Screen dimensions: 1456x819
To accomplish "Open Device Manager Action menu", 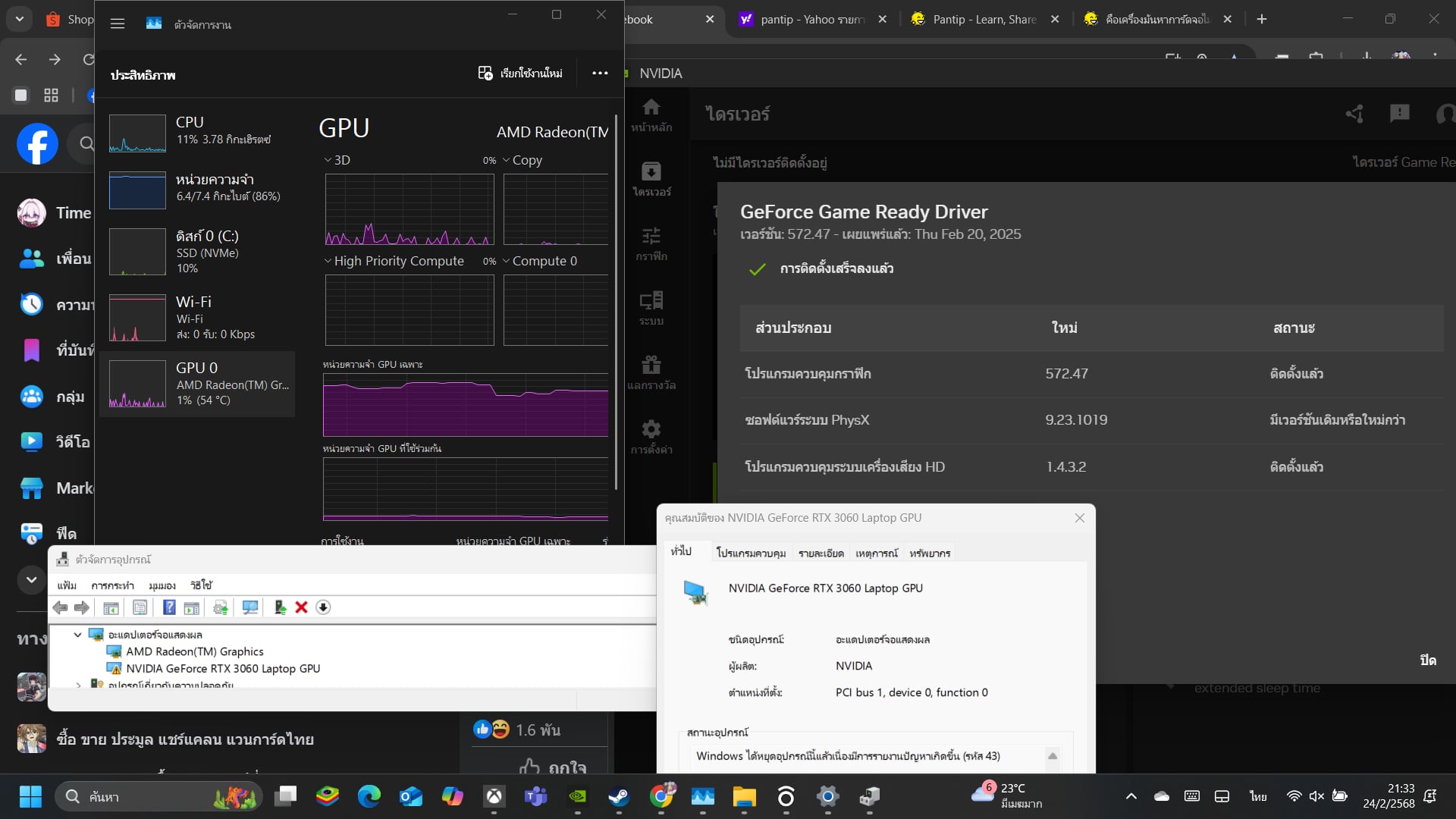I will point(112,585).
